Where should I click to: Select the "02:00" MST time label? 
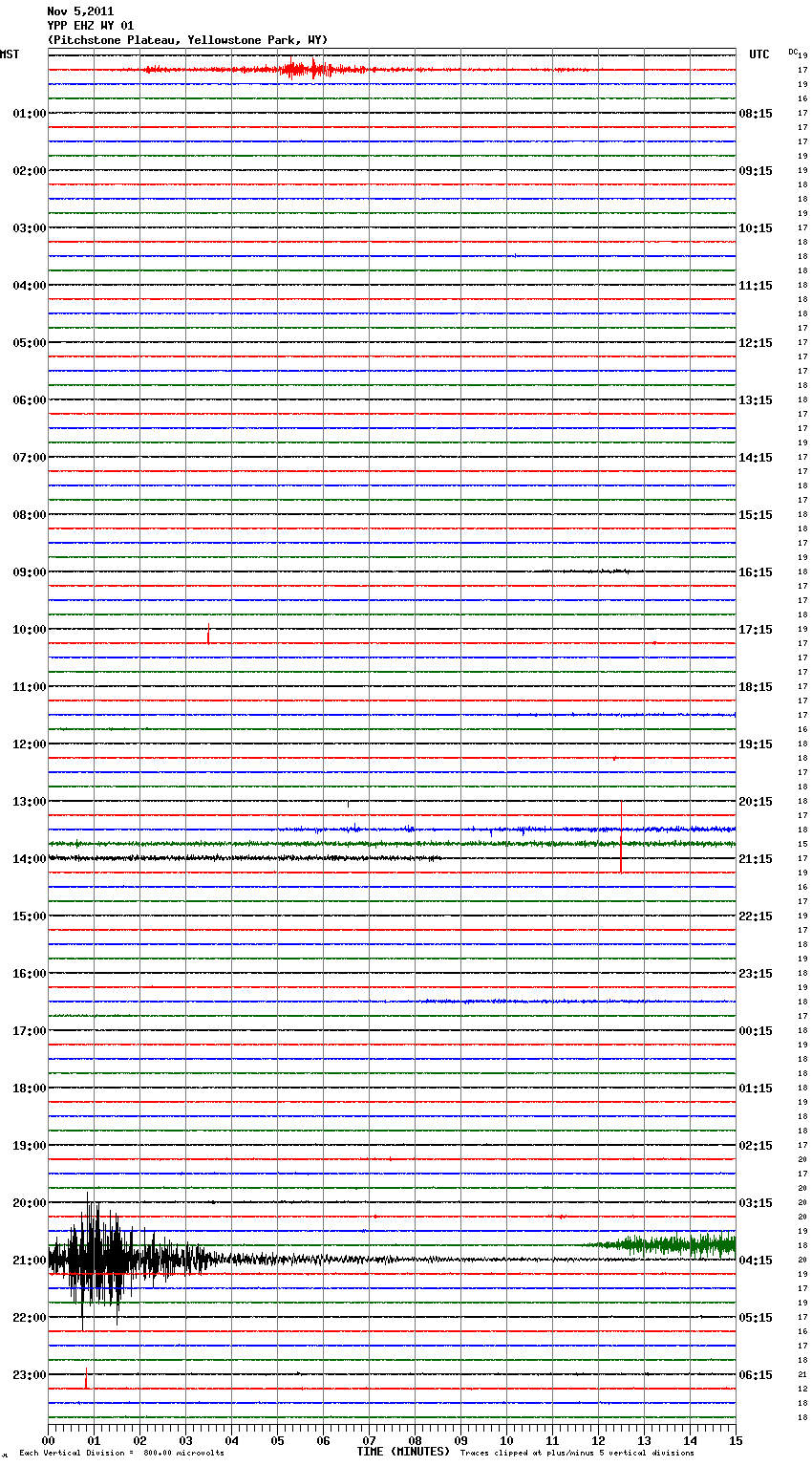click(x=30, y=171)
